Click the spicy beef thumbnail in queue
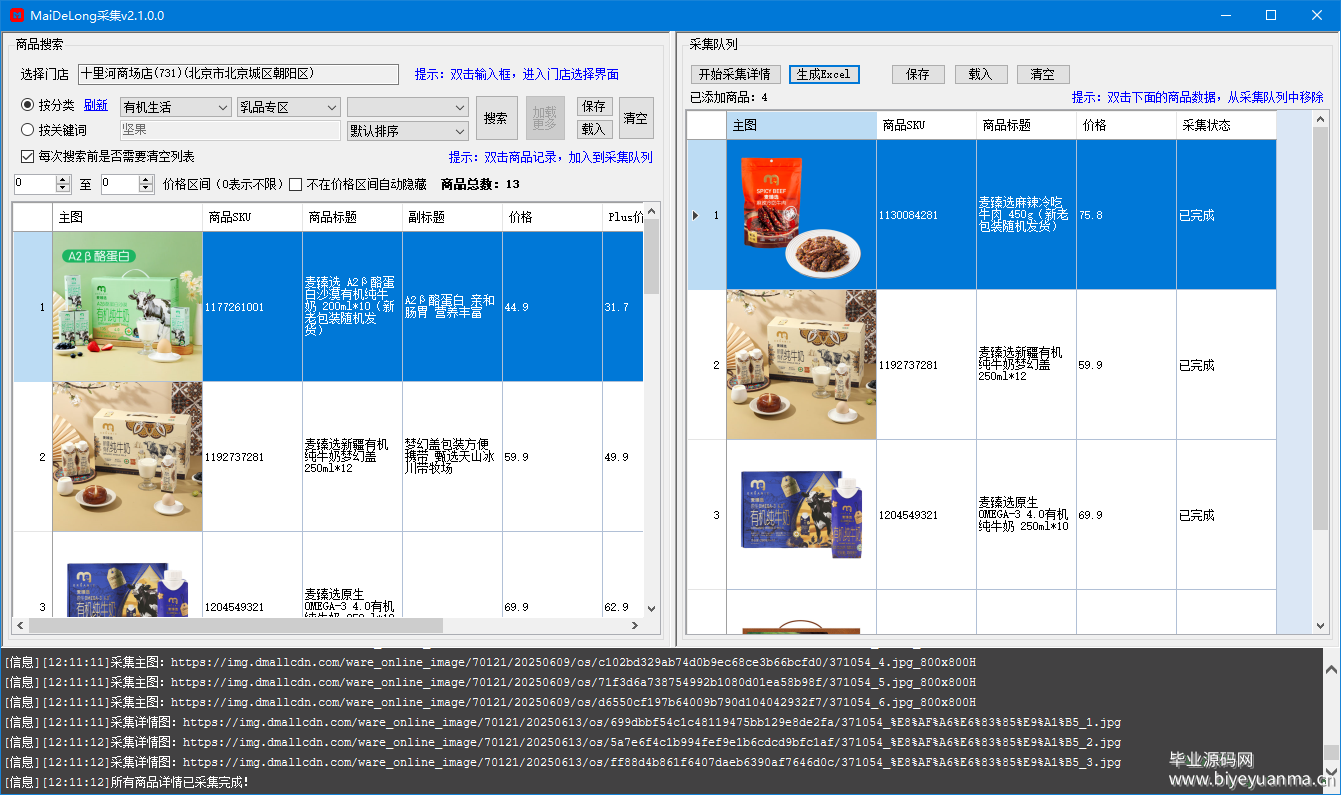The width and height of the screenshot is (1341, 795). (801, 215)
